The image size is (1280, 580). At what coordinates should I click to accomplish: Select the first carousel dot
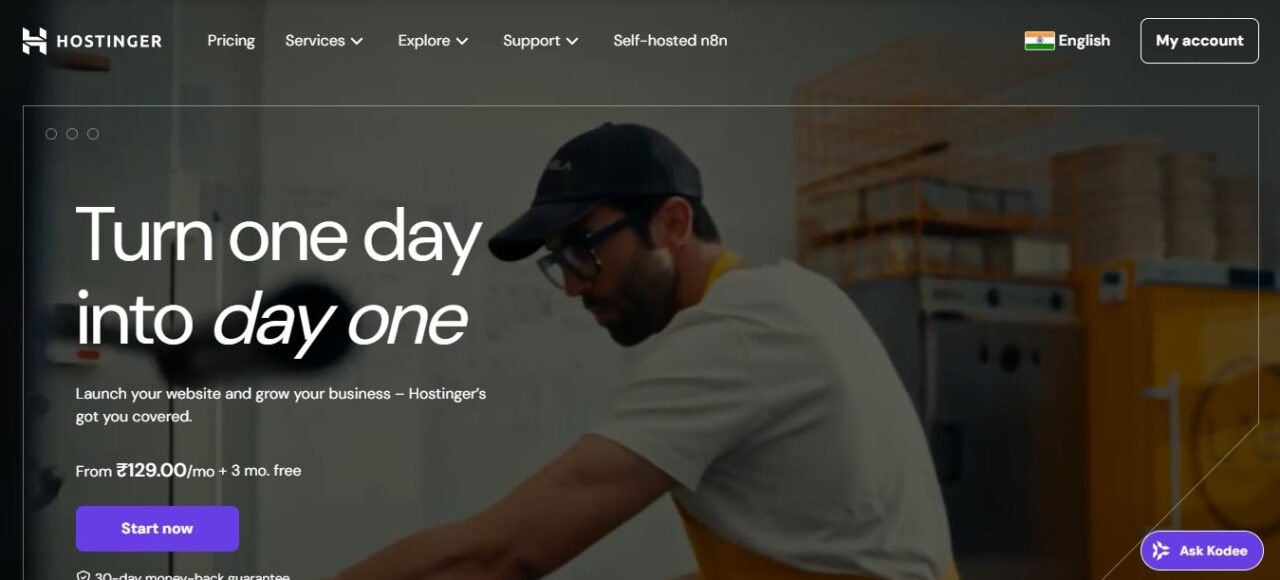[51, 134]
